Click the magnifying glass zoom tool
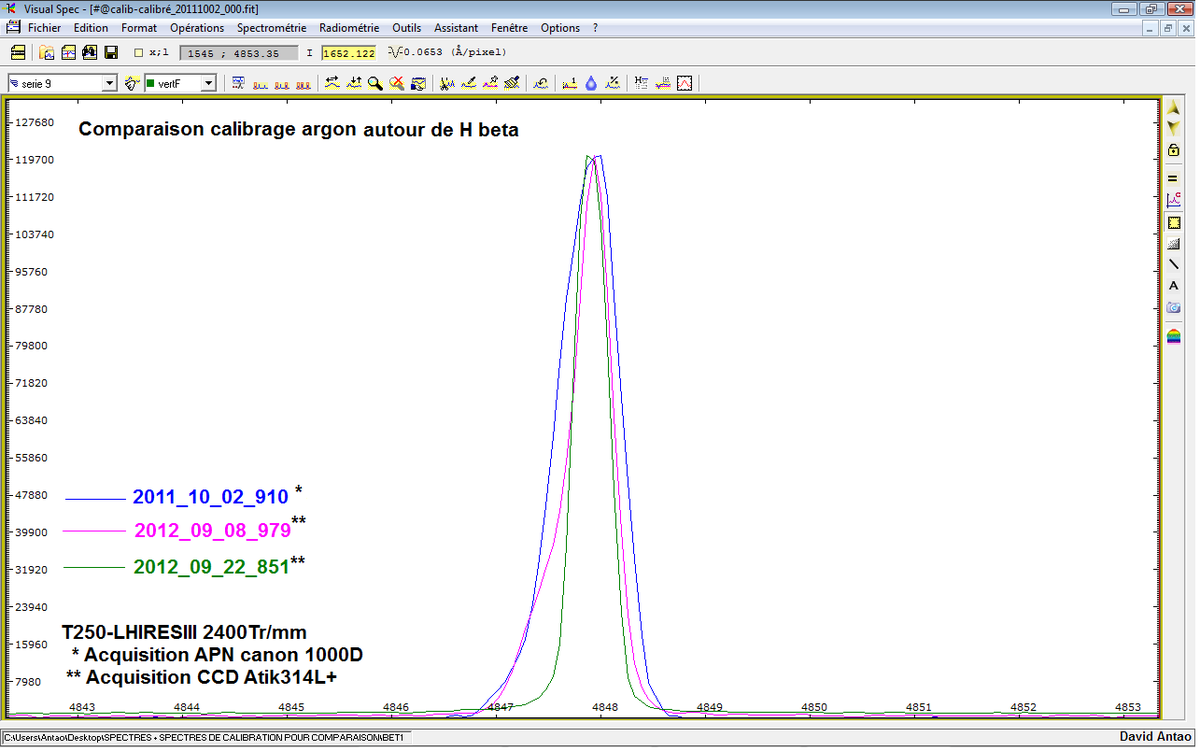Viewport: 1200px width, 751px height. (375, 84)
